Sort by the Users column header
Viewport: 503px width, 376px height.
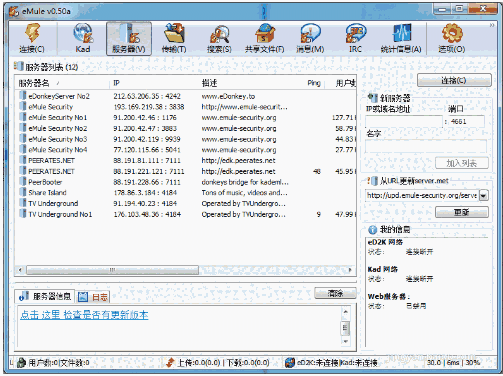pos(341,83)
